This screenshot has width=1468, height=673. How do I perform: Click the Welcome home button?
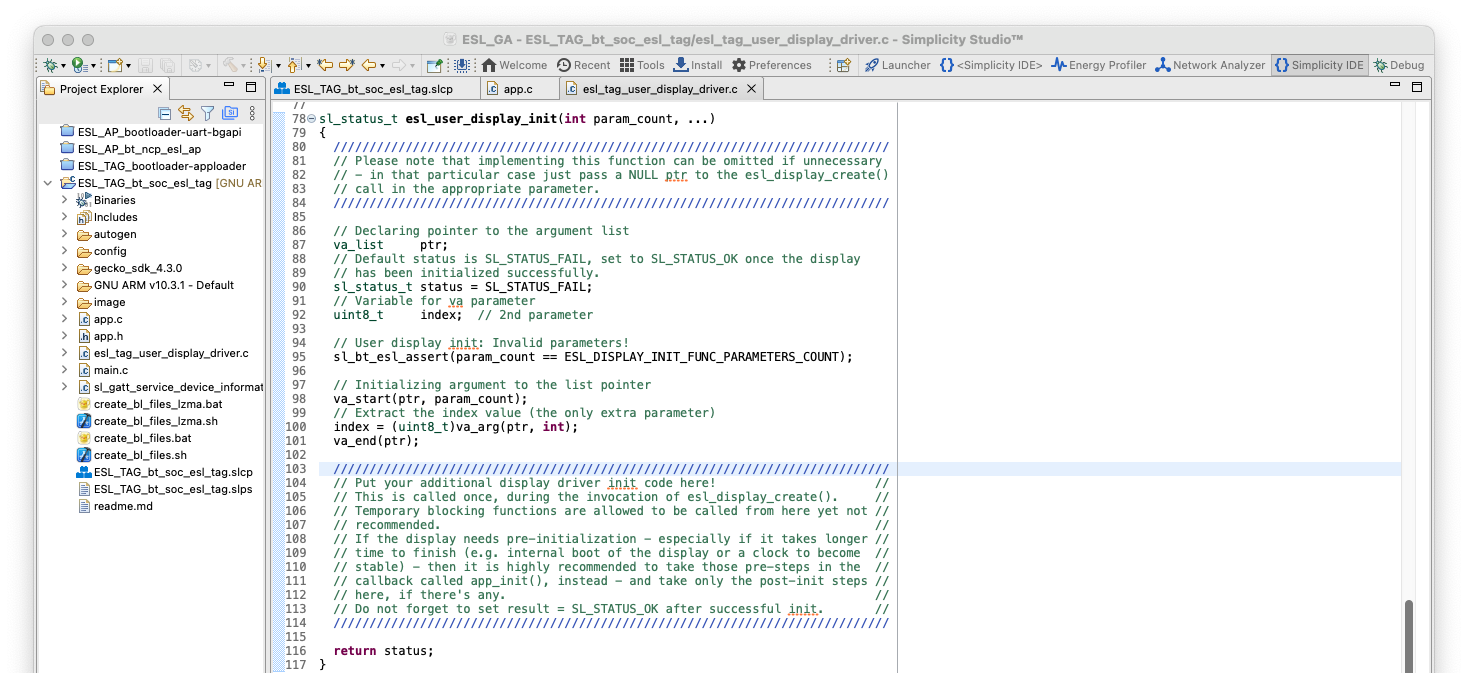[513, 65]
